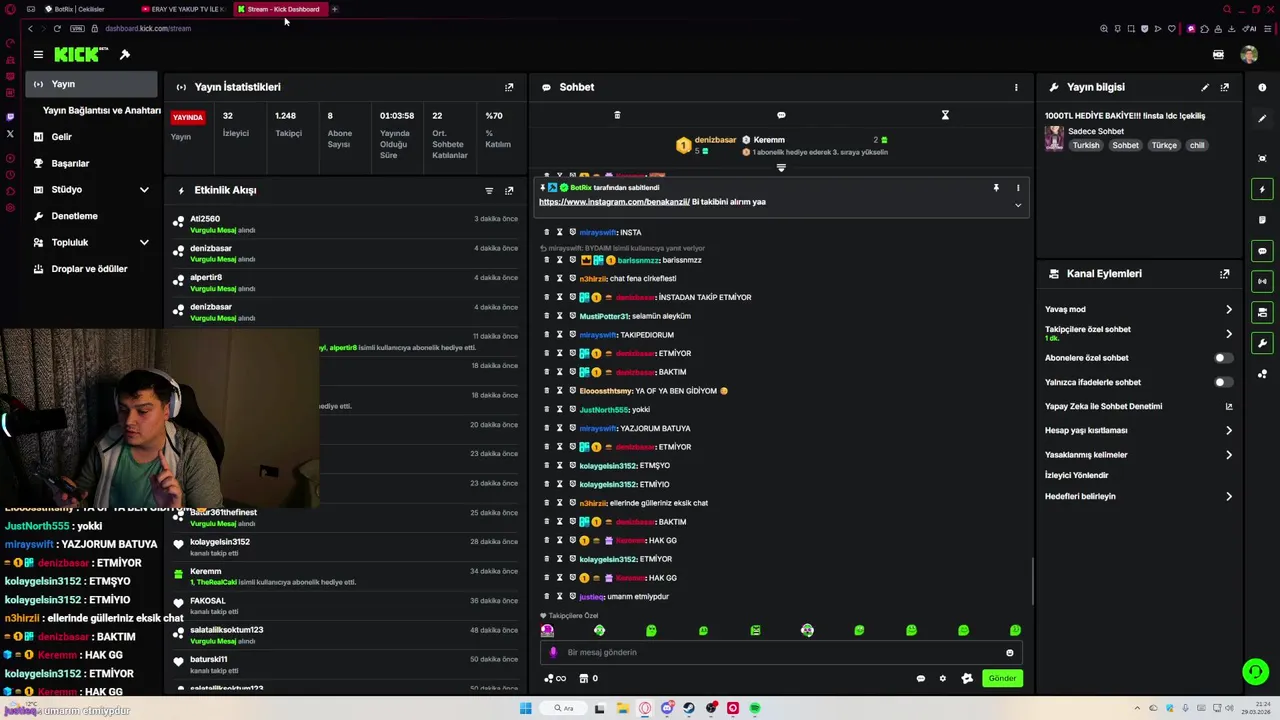Pop out the Kanal Eylemleri panel
This screenshot has width=1280, height=720.
point(1225,274)
